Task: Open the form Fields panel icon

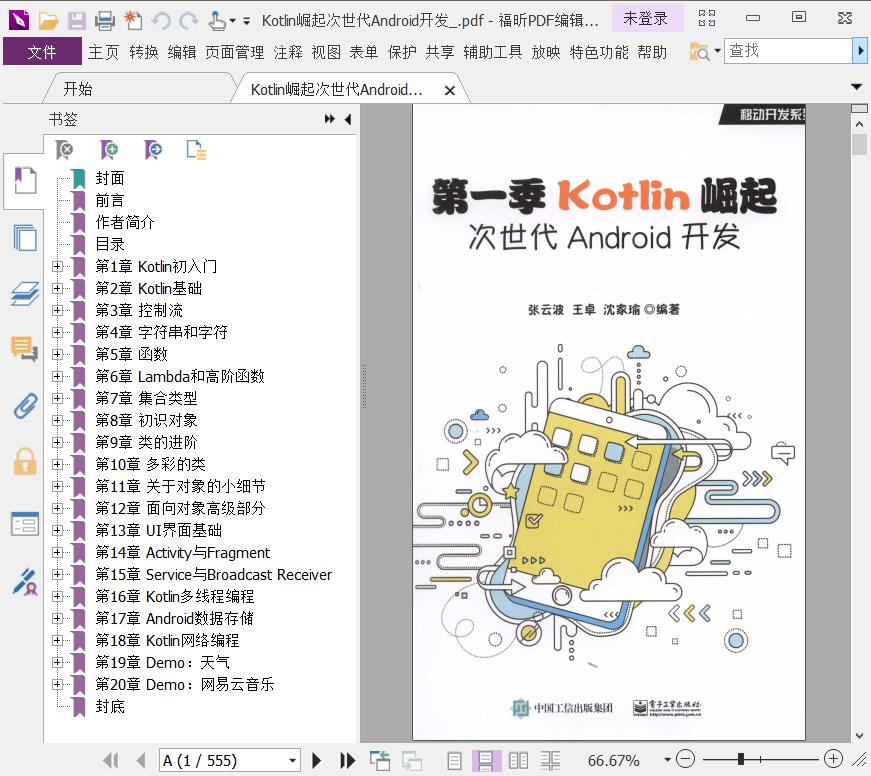Action: pyautogui.click(x=25, y=524)
